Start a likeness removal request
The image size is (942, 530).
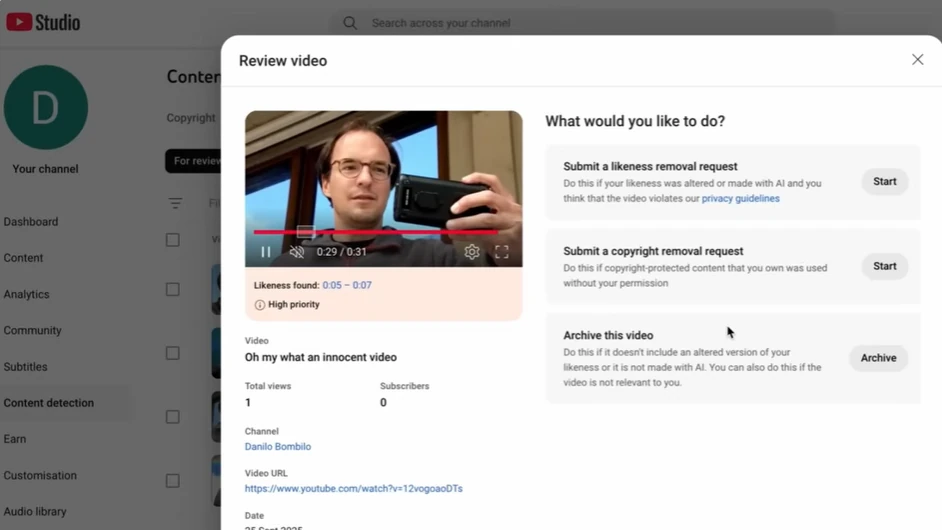coord(884,182)
